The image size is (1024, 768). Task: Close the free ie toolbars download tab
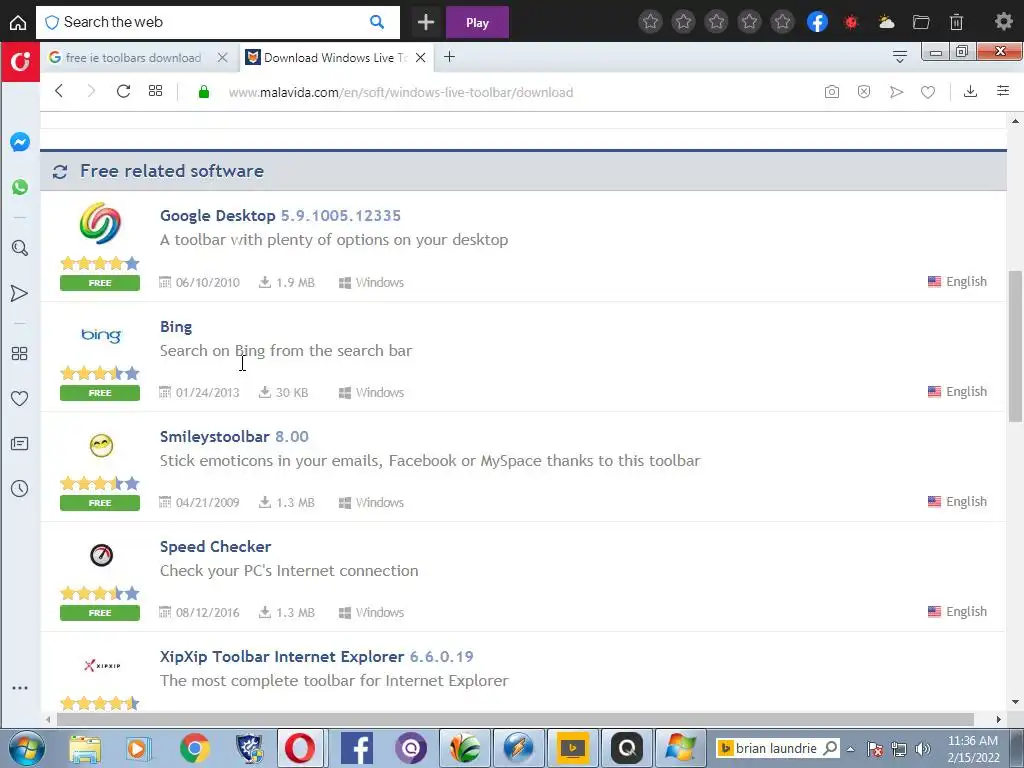(x=222, y=57)
